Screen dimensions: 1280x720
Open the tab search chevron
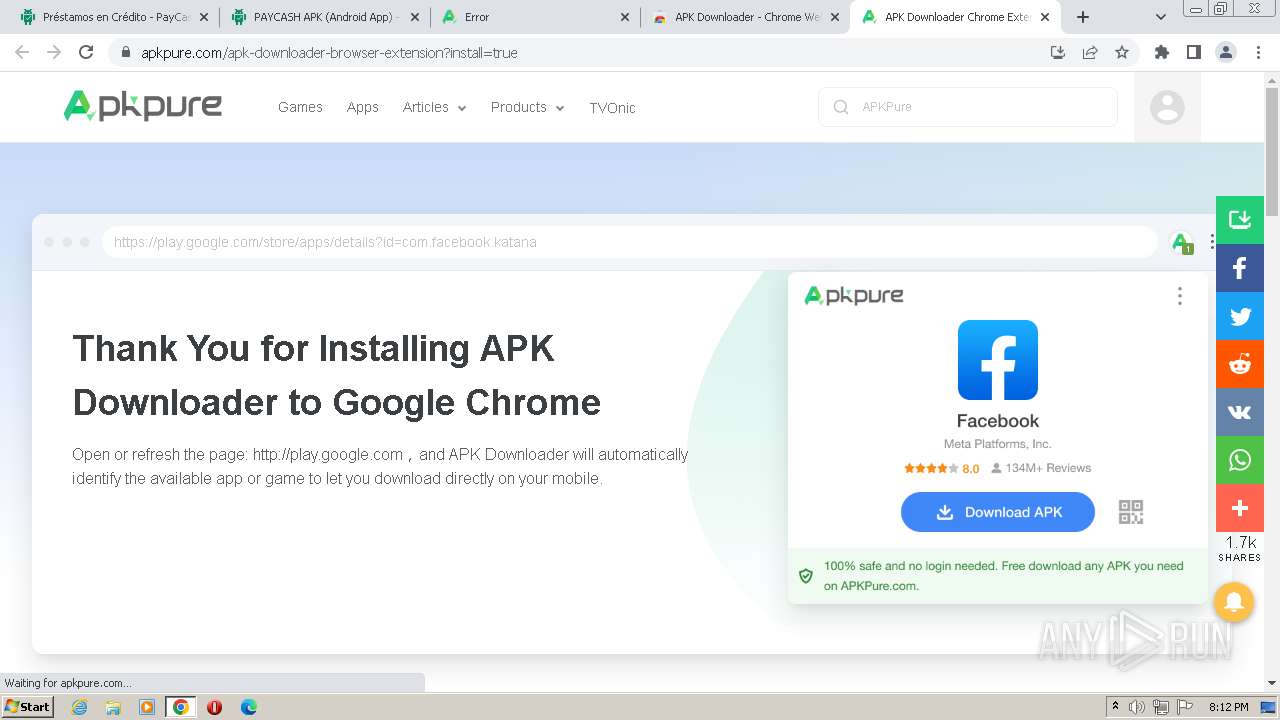tap(1161, 17)
